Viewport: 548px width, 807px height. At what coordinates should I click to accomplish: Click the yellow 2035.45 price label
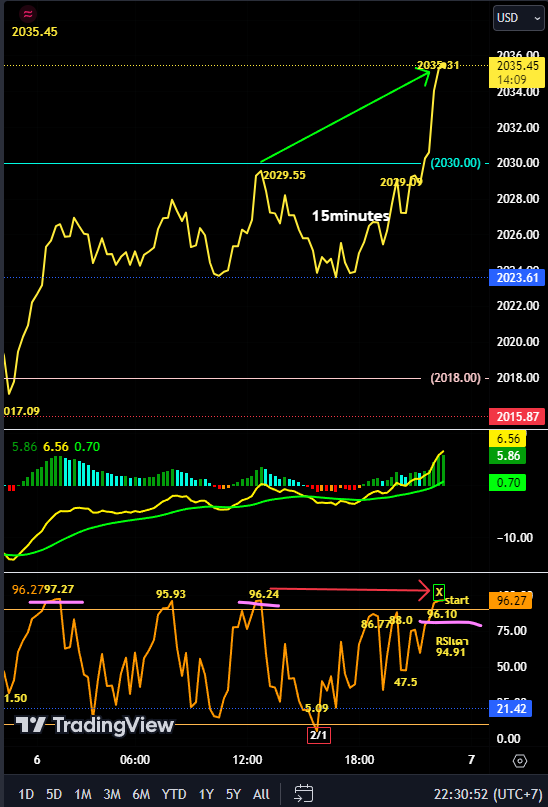pos(517,73)
